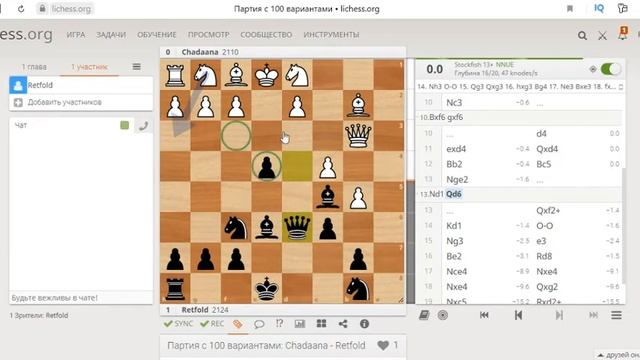Click the phone call icon in chat
This screenshot has height=360, width=640.
[x=143, y=126]
